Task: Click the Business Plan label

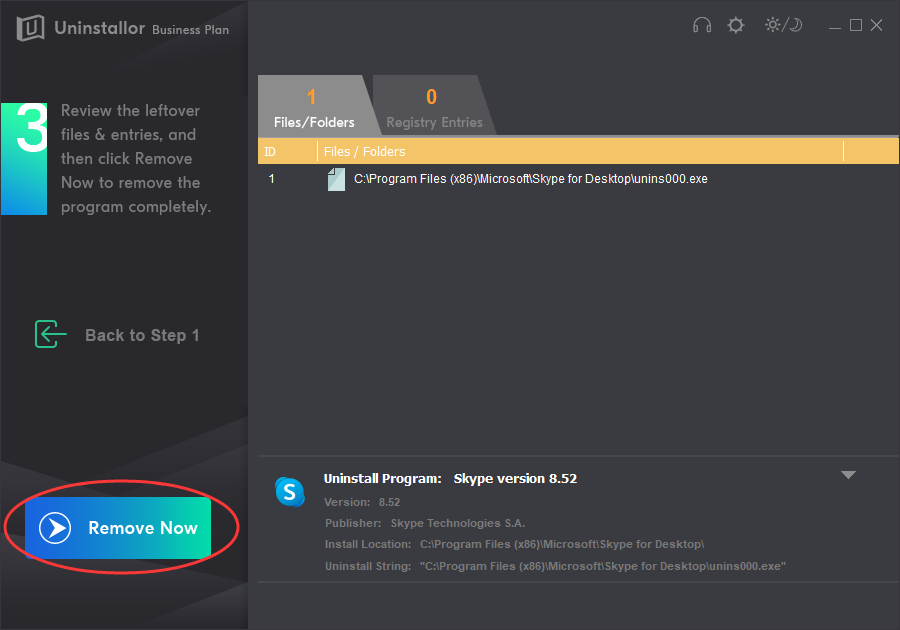Action: coord(191,30)
